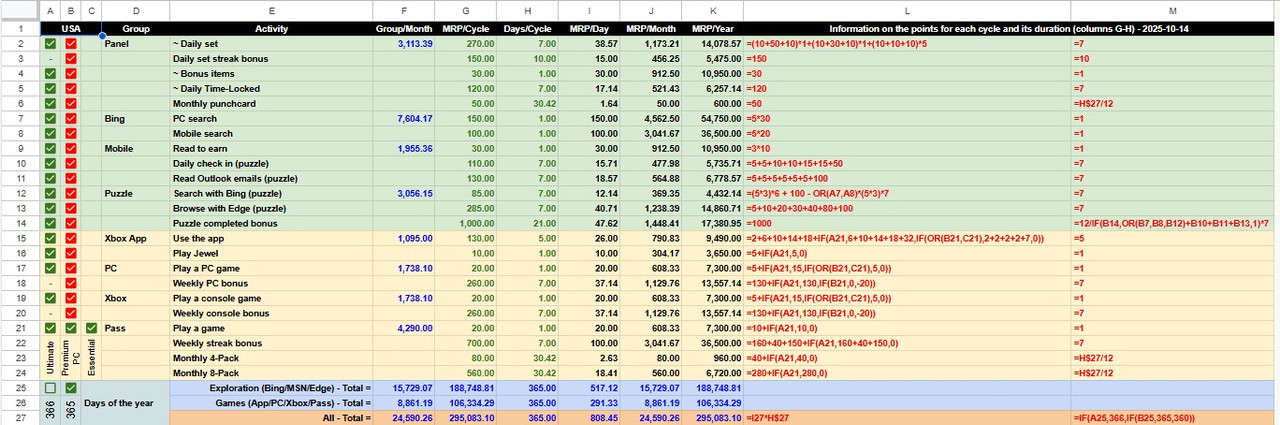Screen dimensions: 1280x425
Task: Select the Monthly 8-Pack cell
Action: point(271,373)
